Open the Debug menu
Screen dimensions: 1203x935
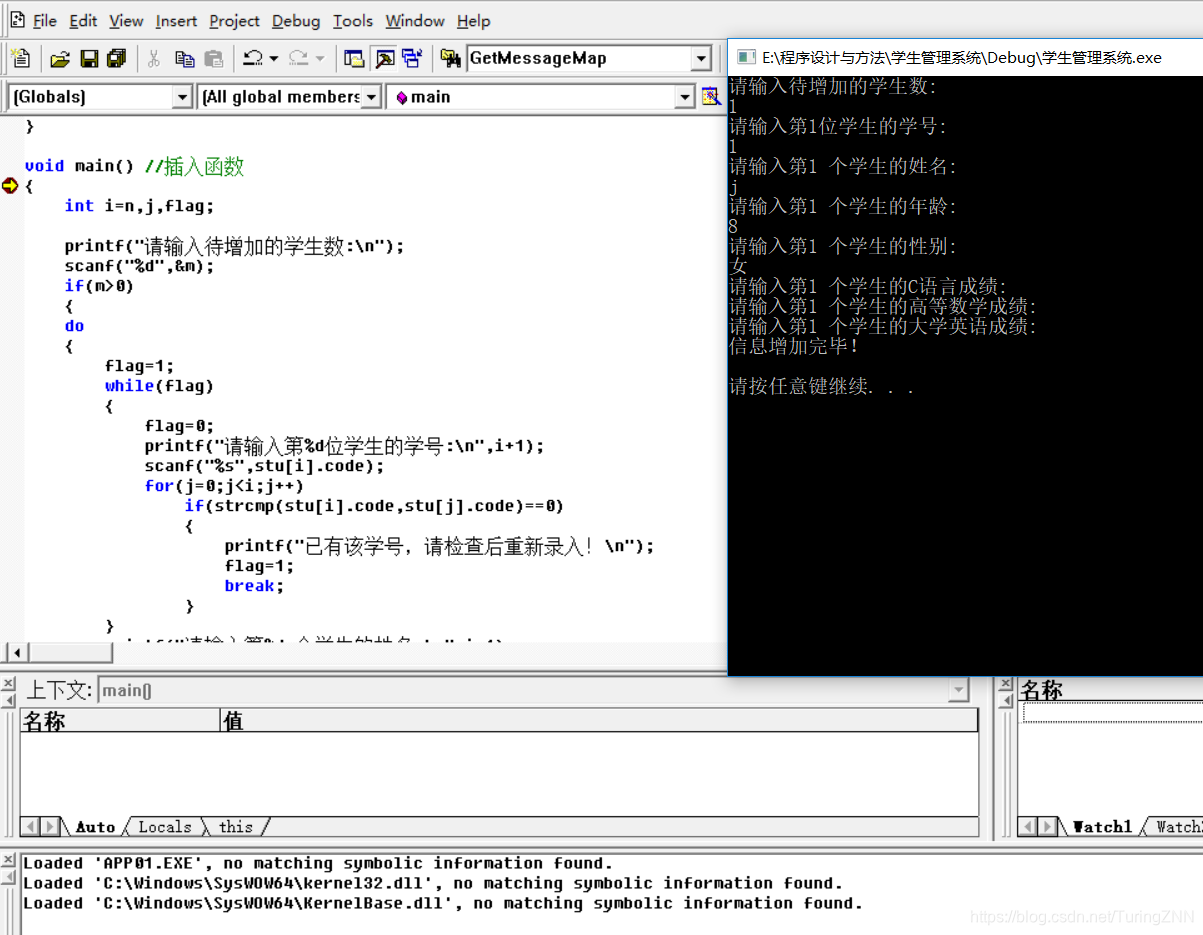[x=296, y=21]
